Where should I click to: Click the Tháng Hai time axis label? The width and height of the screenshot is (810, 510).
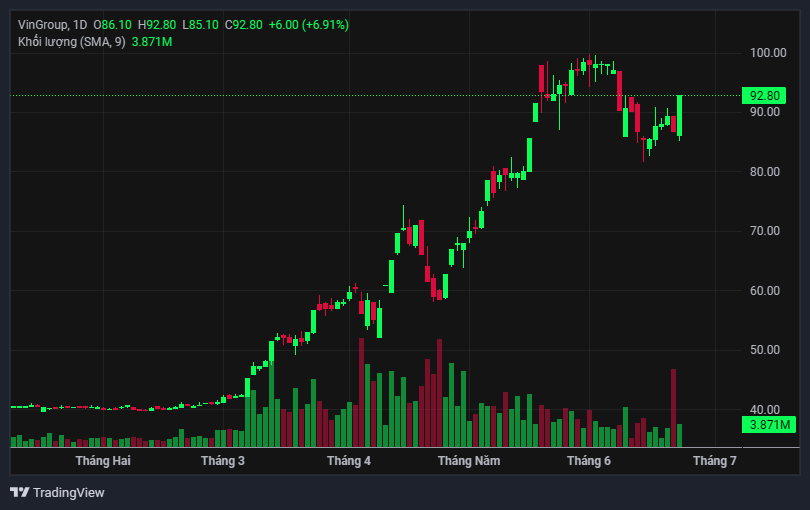103,460
